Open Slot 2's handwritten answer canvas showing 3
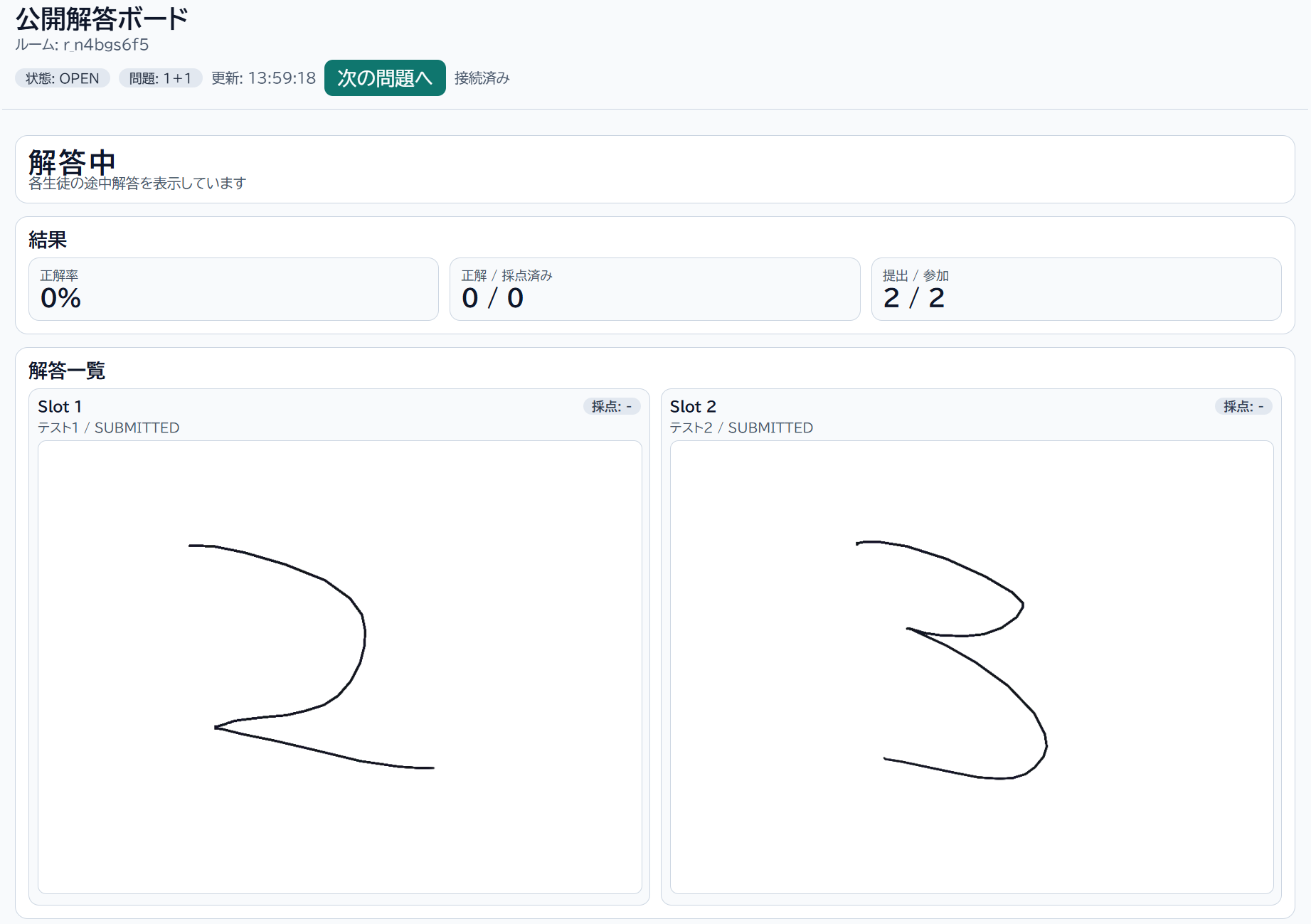The image size is (1311, 924). [971, 667]
